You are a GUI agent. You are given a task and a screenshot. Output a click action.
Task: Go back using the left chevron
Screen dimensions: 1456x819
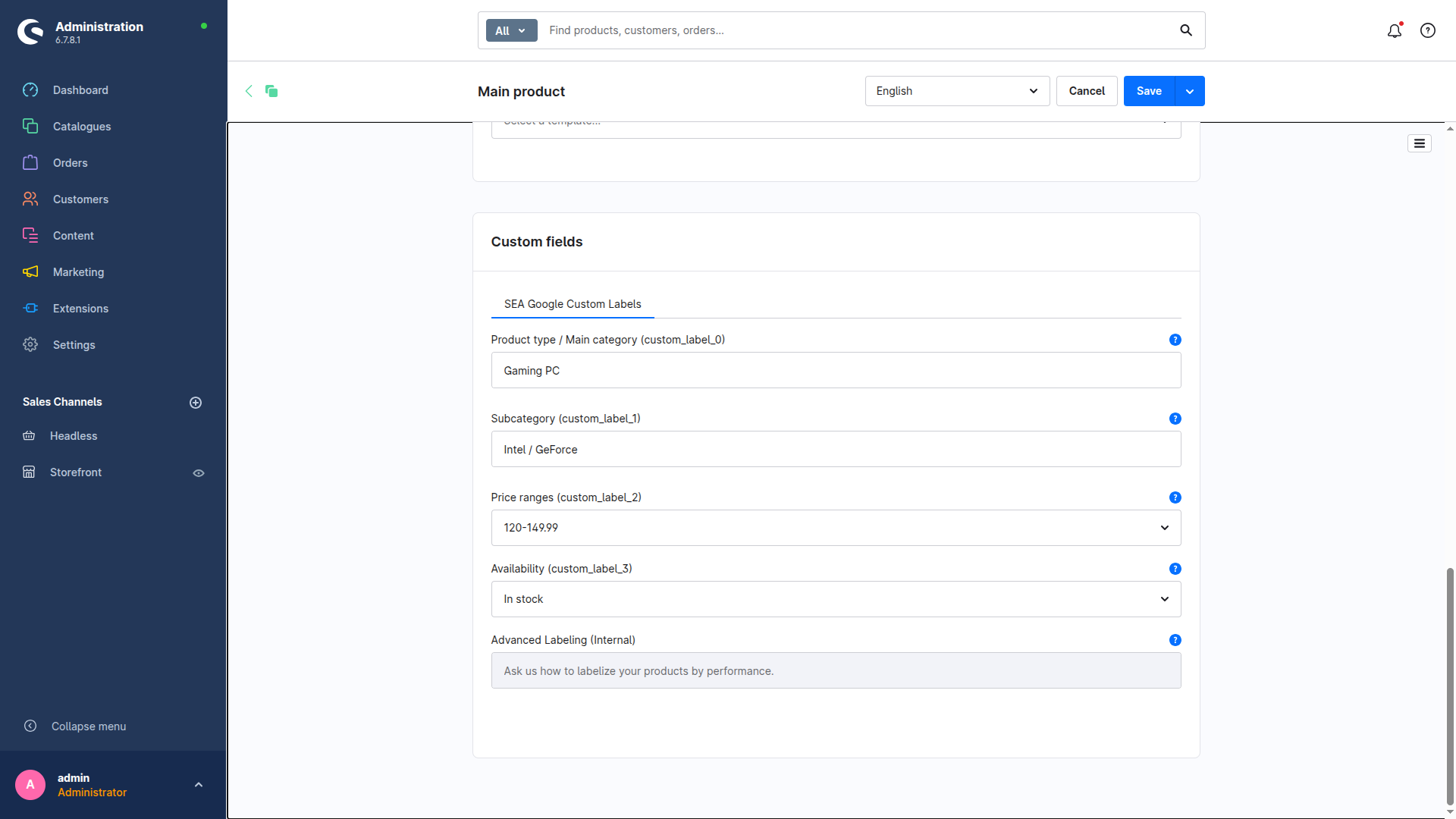click(x=249, y=91)
